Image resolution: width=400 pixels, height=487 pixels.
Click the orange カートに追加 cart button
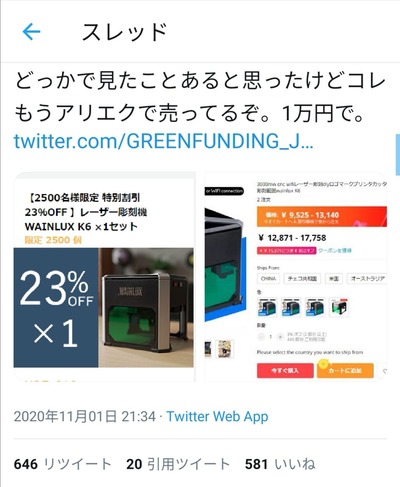click(x=345, y=370)
